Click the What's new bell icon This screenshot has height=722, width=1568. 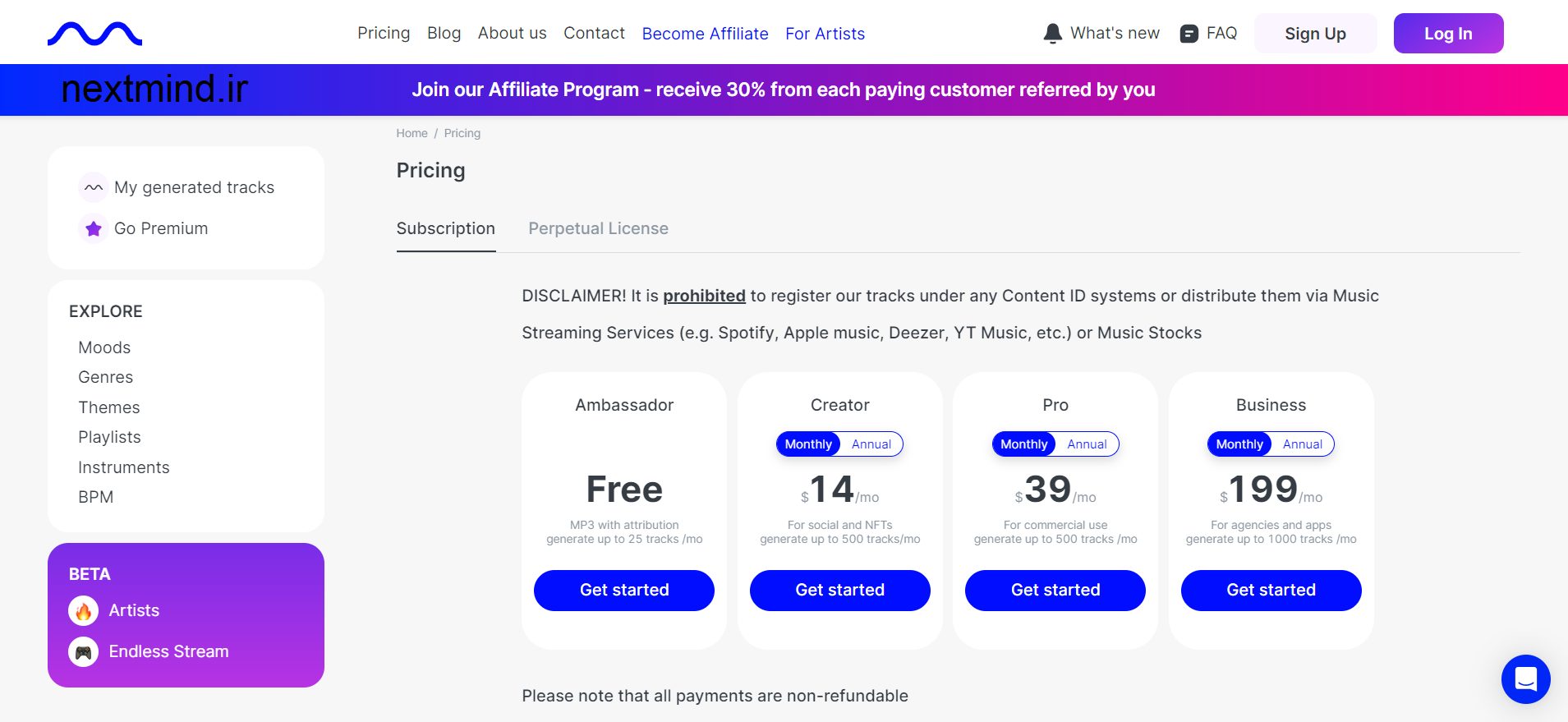[x=1052, y=34]
